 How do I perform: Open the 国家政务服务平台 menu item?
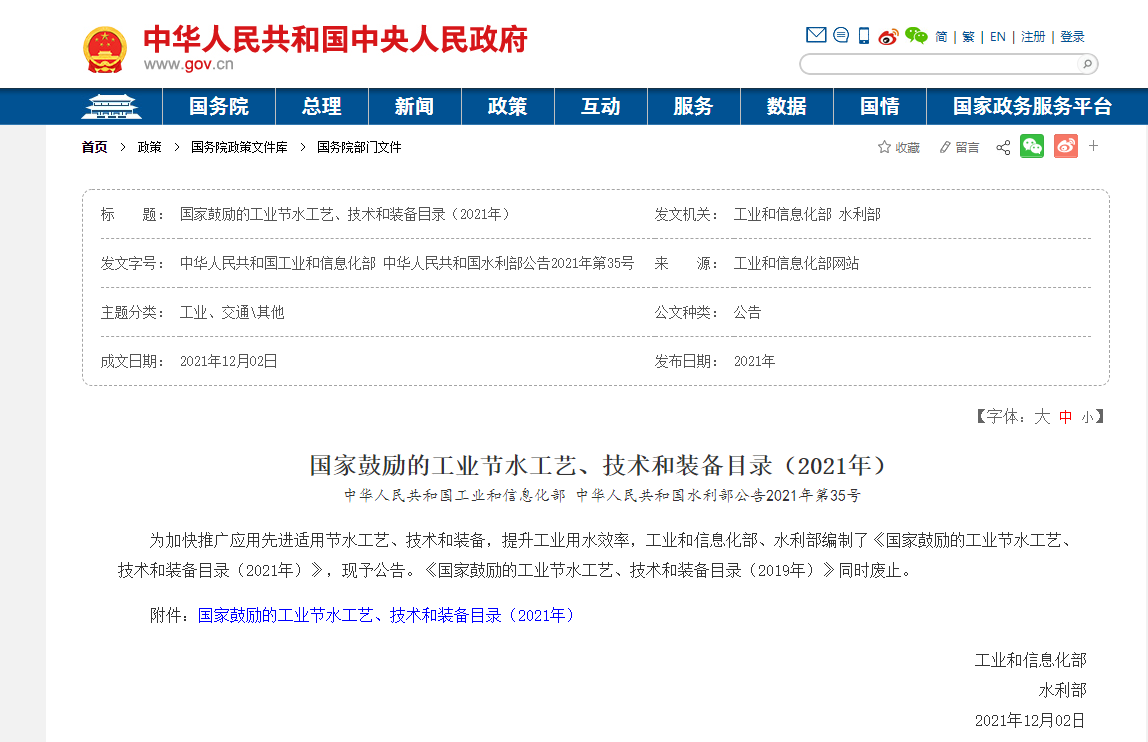(x=1032, y=107)
